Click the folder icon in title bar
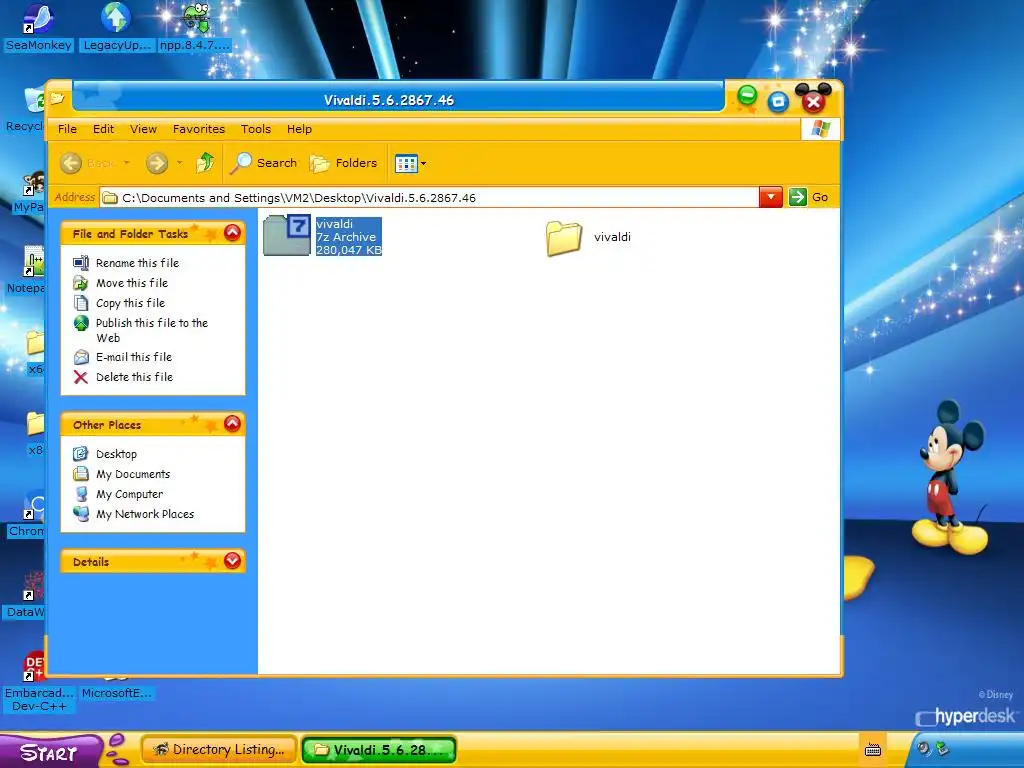Screen dimensions: 1024x768 pyautogui.click(x=57, y=99)
